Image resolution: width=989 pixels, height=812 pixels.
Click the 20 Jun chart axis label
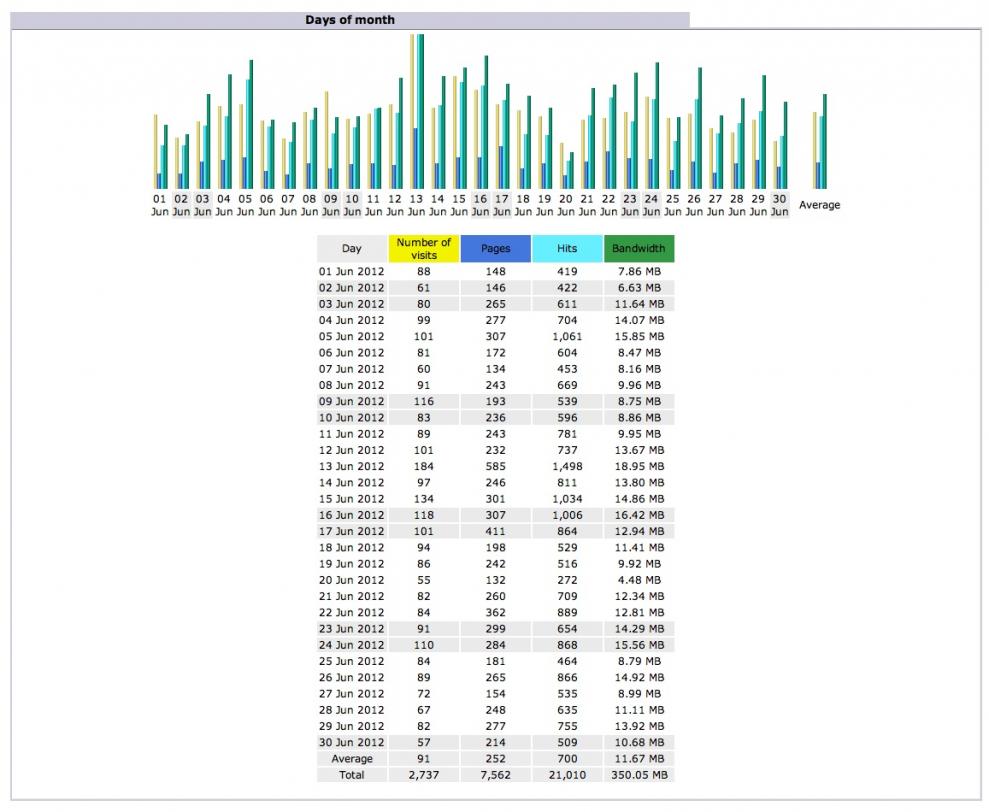coord(566,205)
